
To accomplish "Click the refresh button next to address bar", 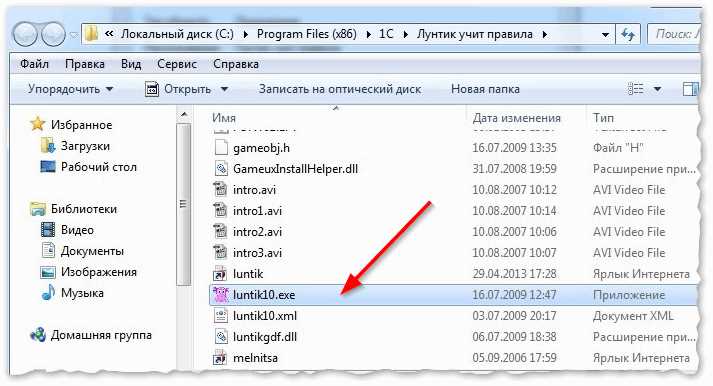I will (628, 35).
